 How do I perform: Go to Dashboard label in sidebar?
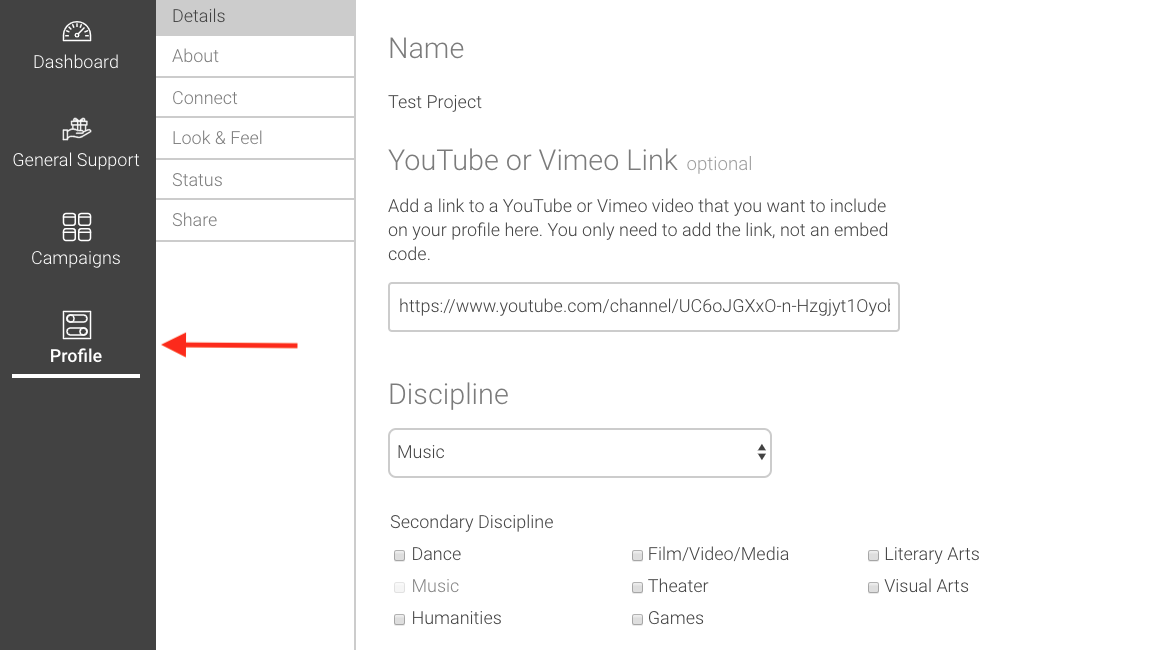(x=76, y=62)
